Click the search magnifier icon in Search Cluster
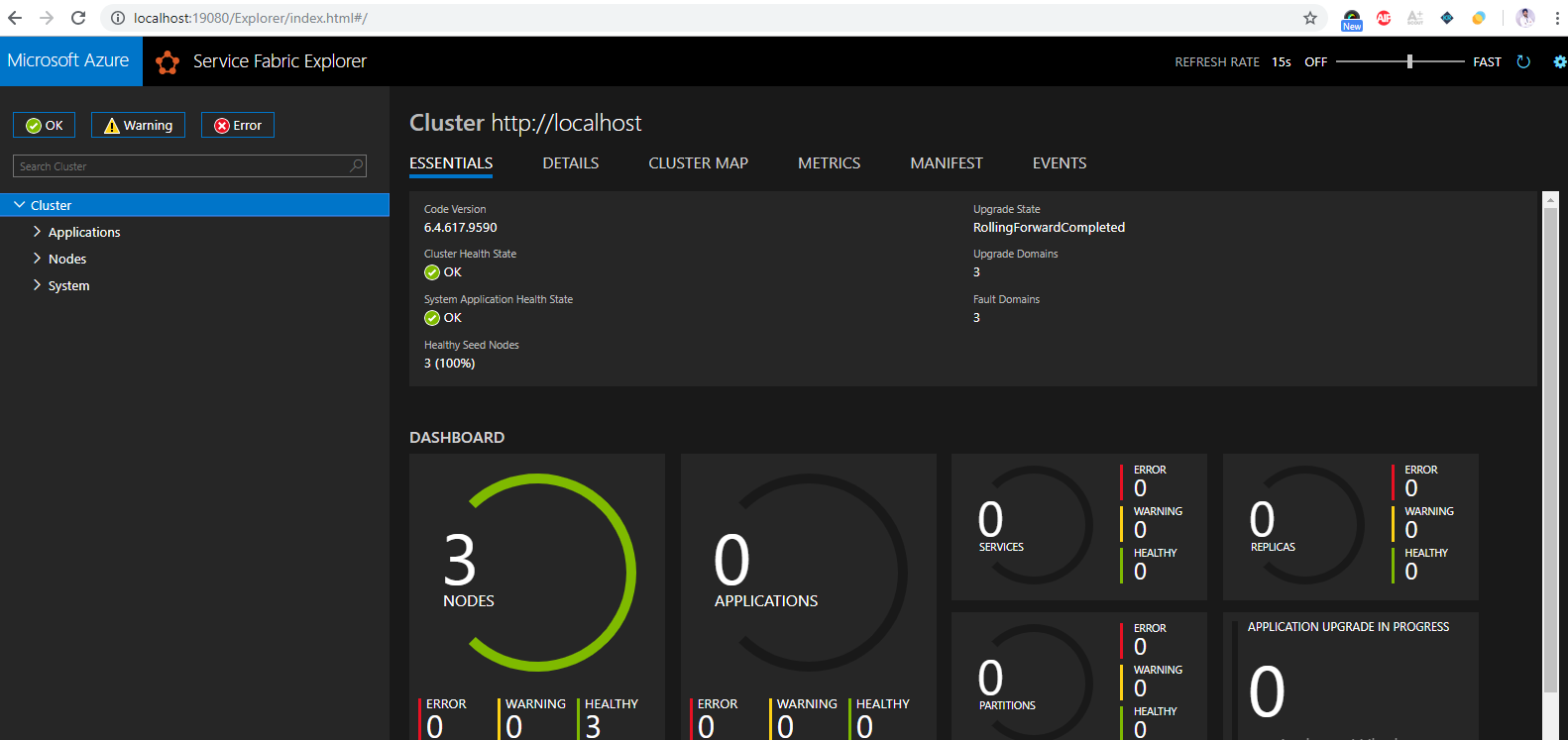Viewport: 1568px width, 740px height. point(357,165)
